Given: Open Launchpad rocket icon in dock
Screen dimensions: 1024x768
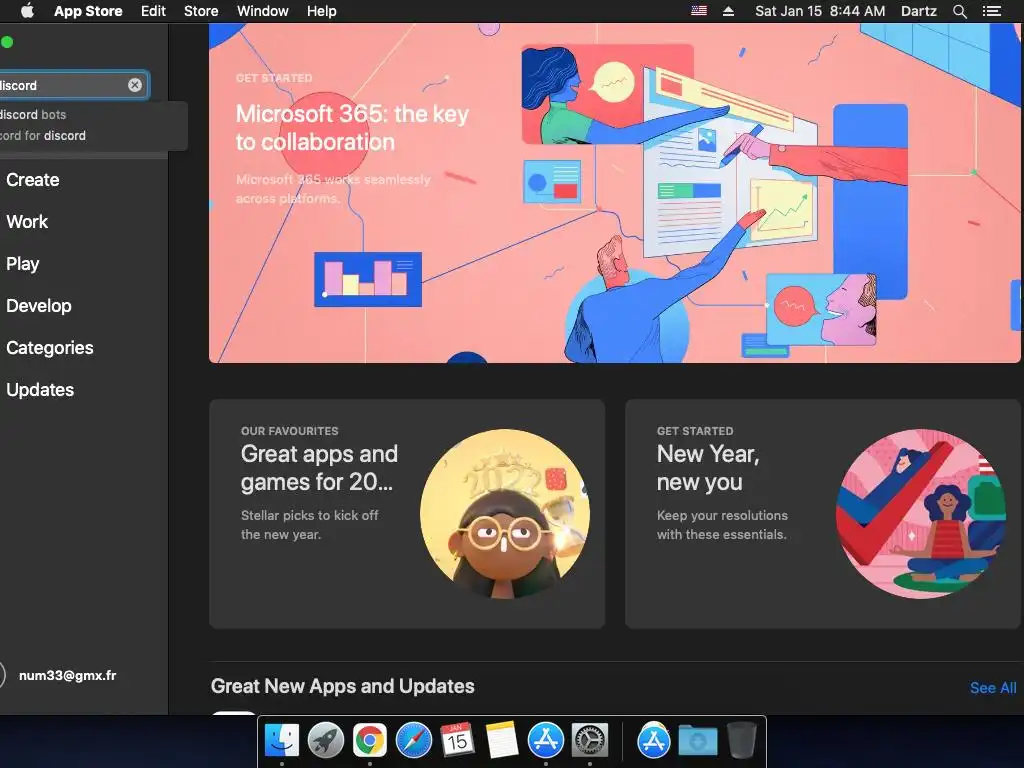Looking at the screenshot, I should 326,741.
